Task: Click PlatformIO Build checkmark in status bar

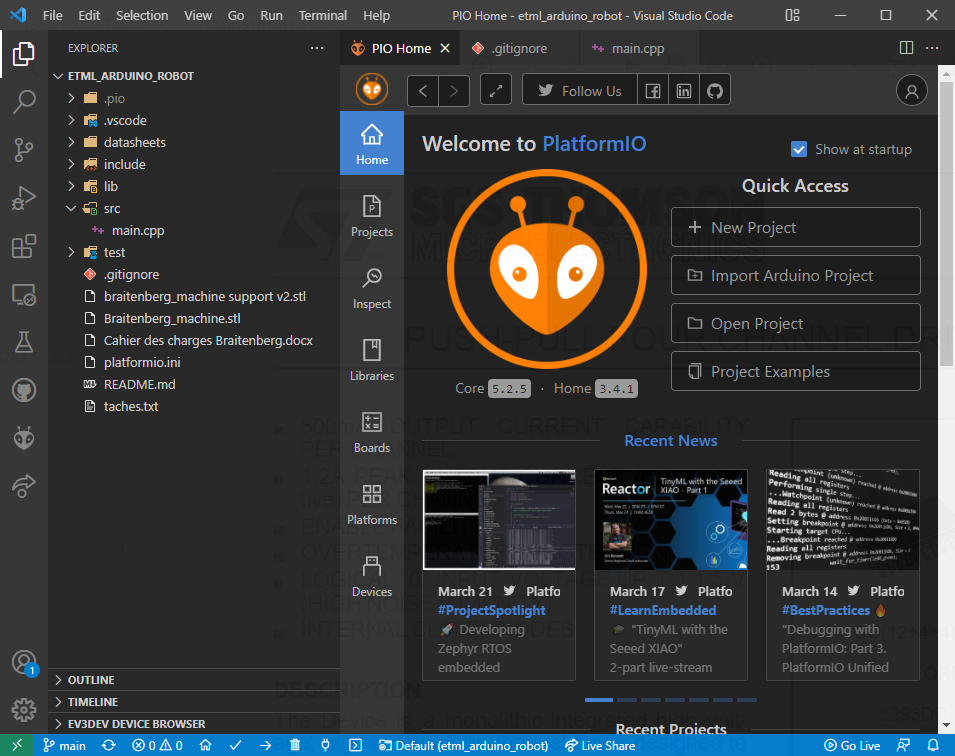Action: (x=235, y=745)
